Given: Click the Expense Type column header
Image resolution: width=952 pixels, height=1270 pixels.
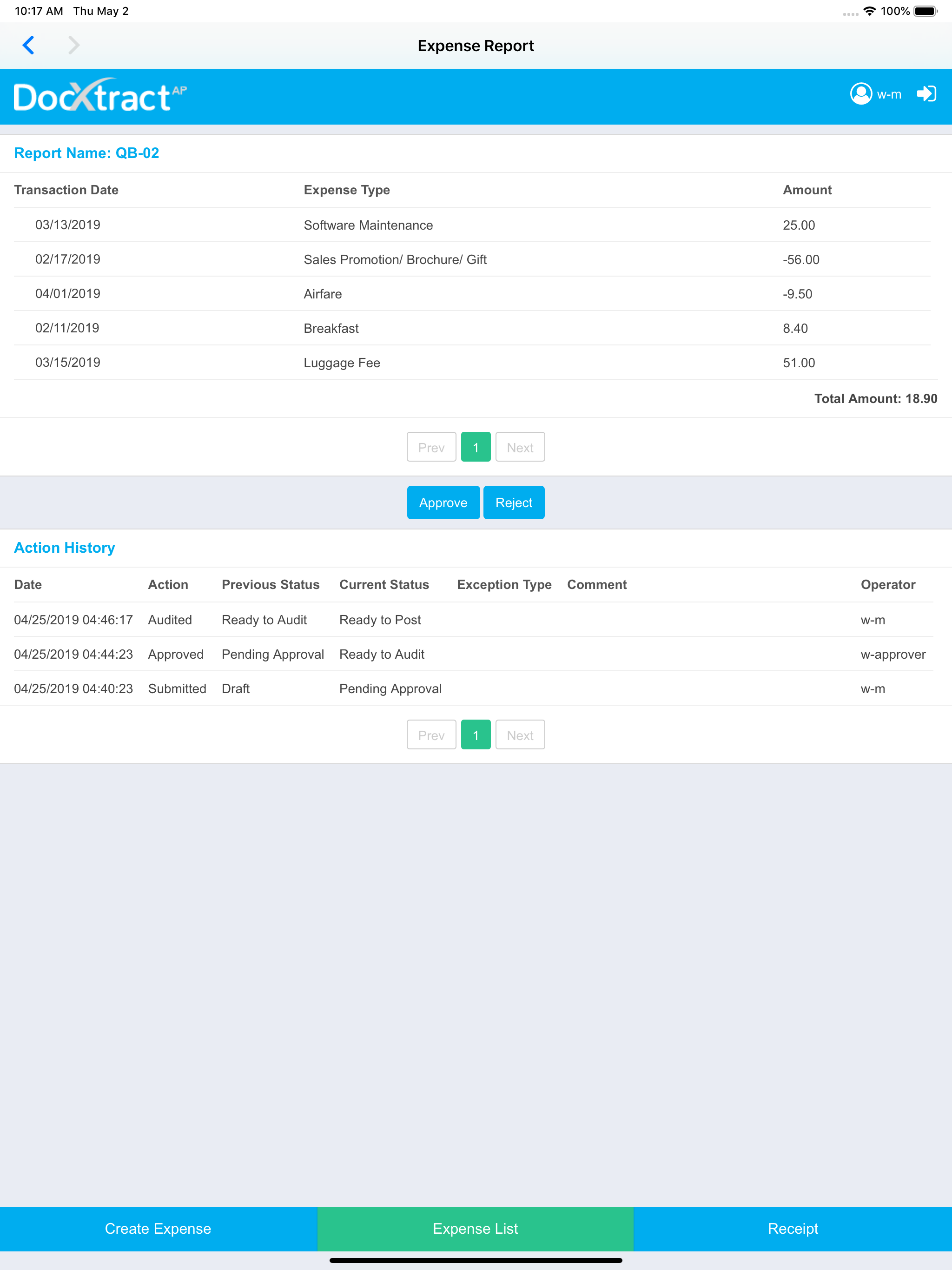Looking at the screenshot, I should coord(347,190).
